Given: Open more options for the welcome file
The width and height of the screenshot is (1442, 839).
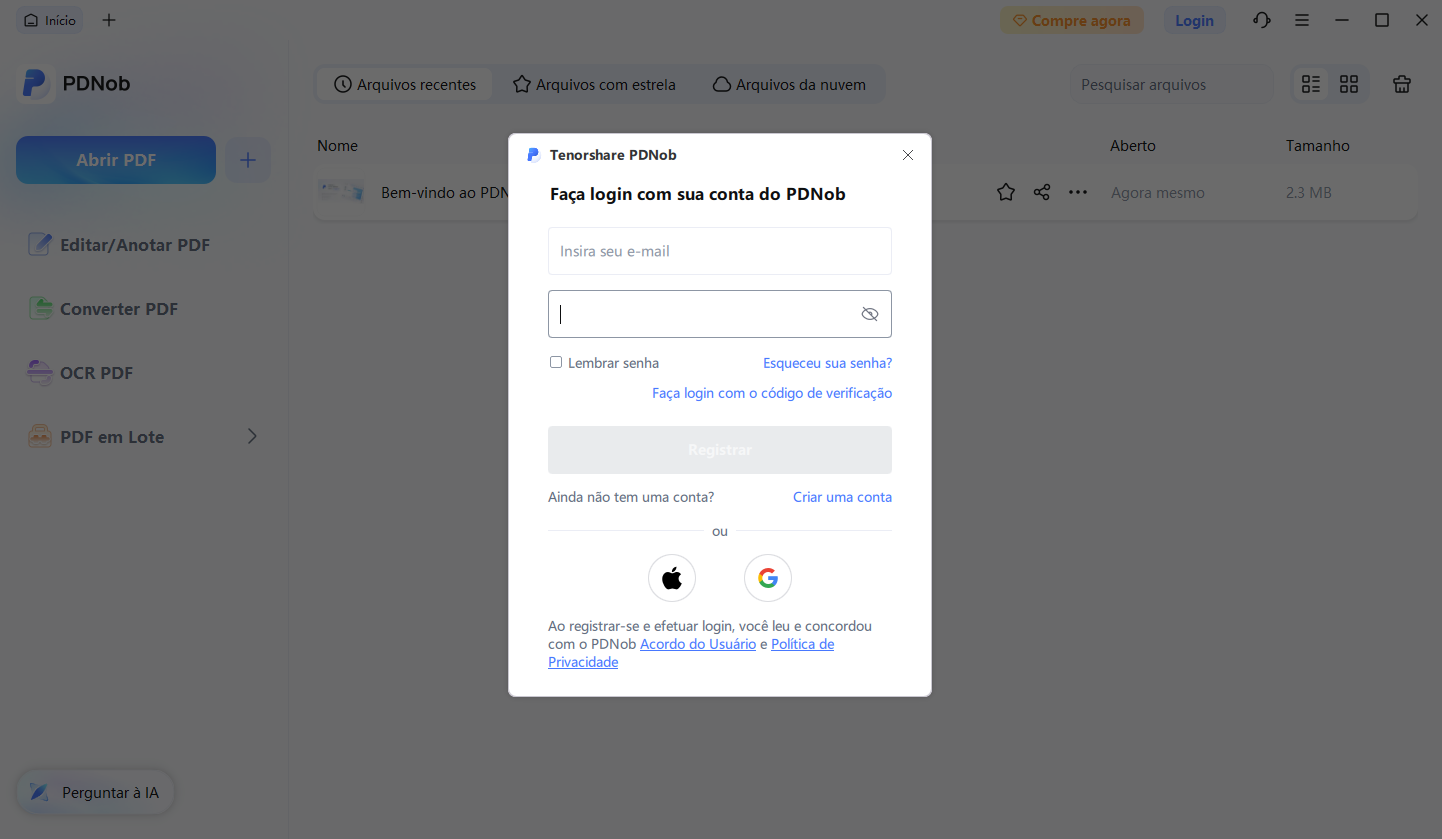Looking at the screenshot, I should (x=1078, y=192).
